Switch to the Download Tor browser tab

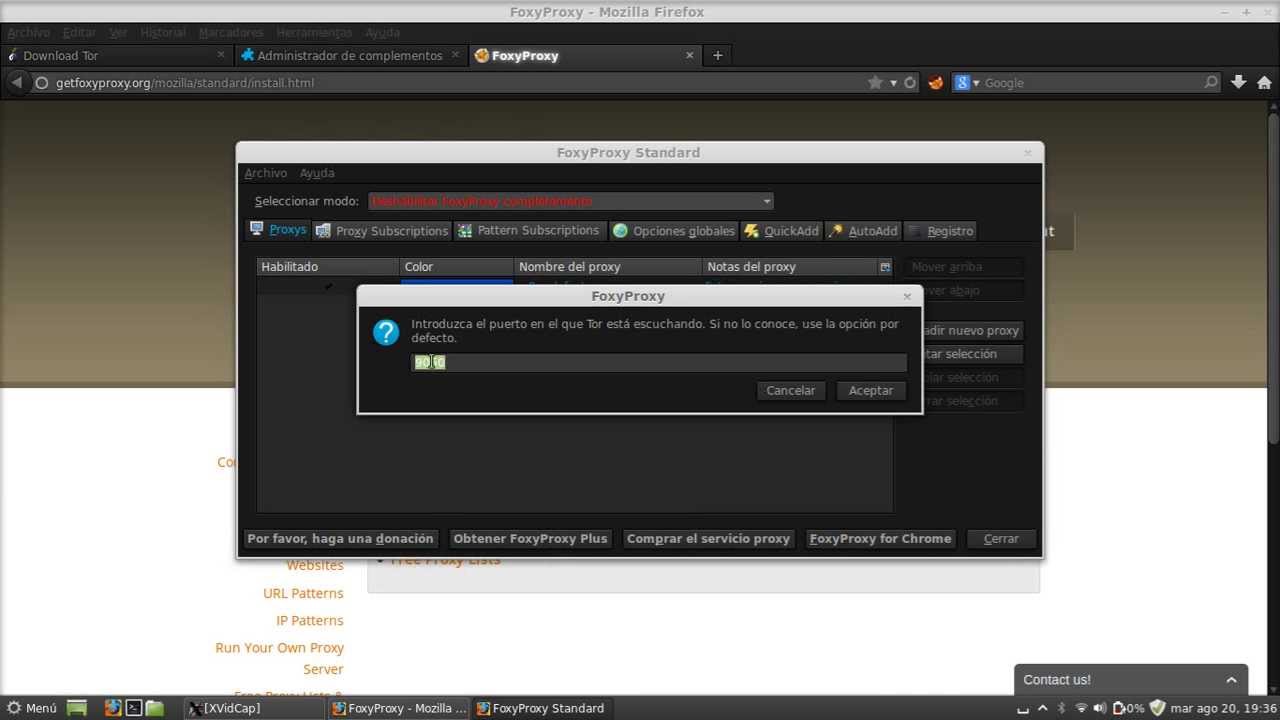(117, 55)
